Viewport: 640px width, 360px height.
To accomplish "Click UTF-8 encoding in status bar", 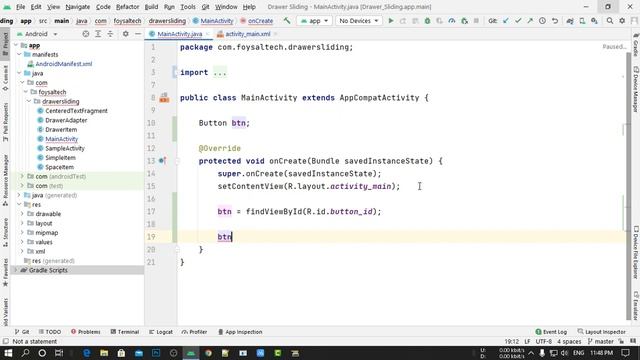I will (x=543, y=341).
